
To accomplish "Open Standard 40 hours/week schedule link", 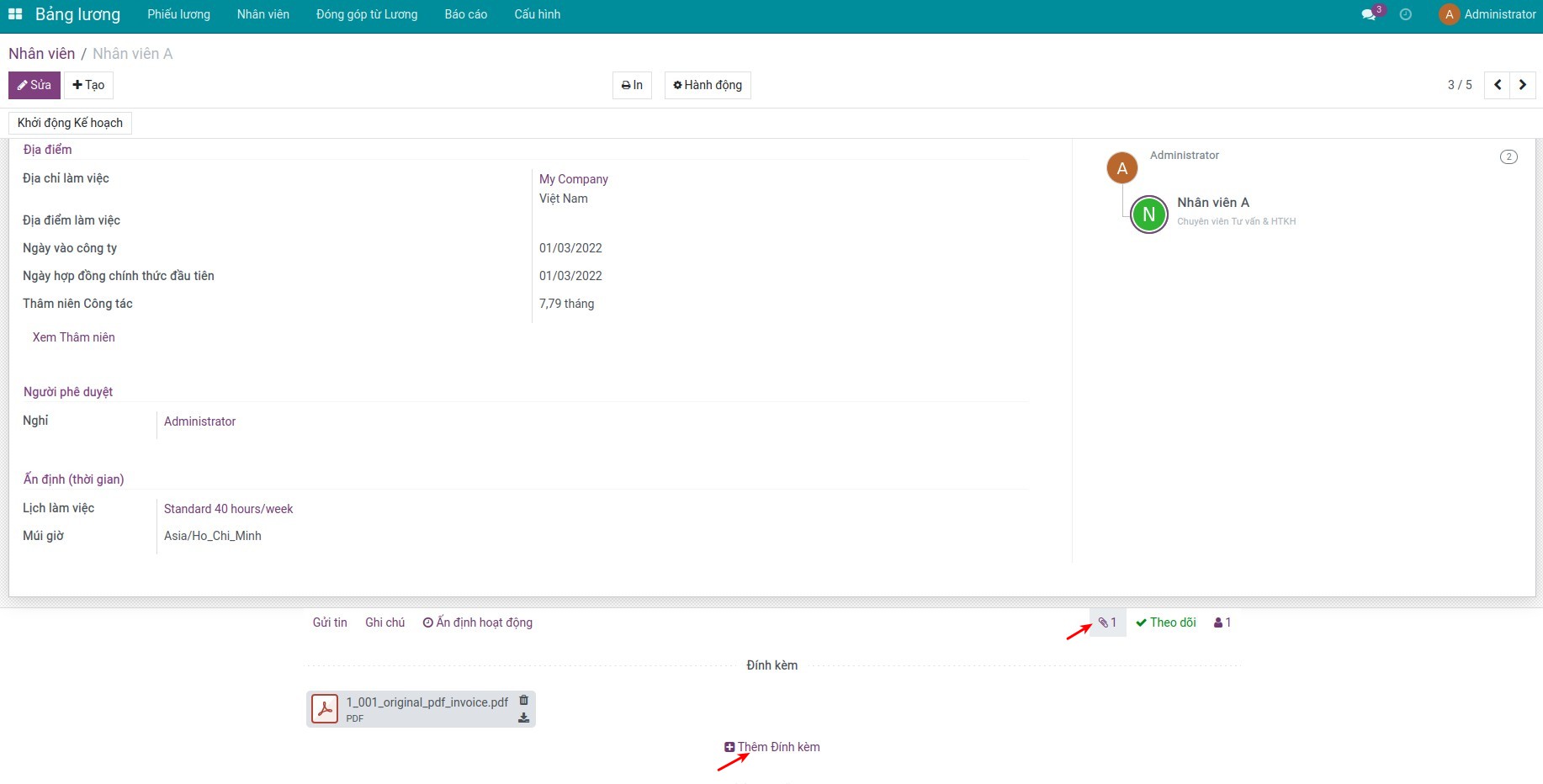I will click(x=228, y=509).
